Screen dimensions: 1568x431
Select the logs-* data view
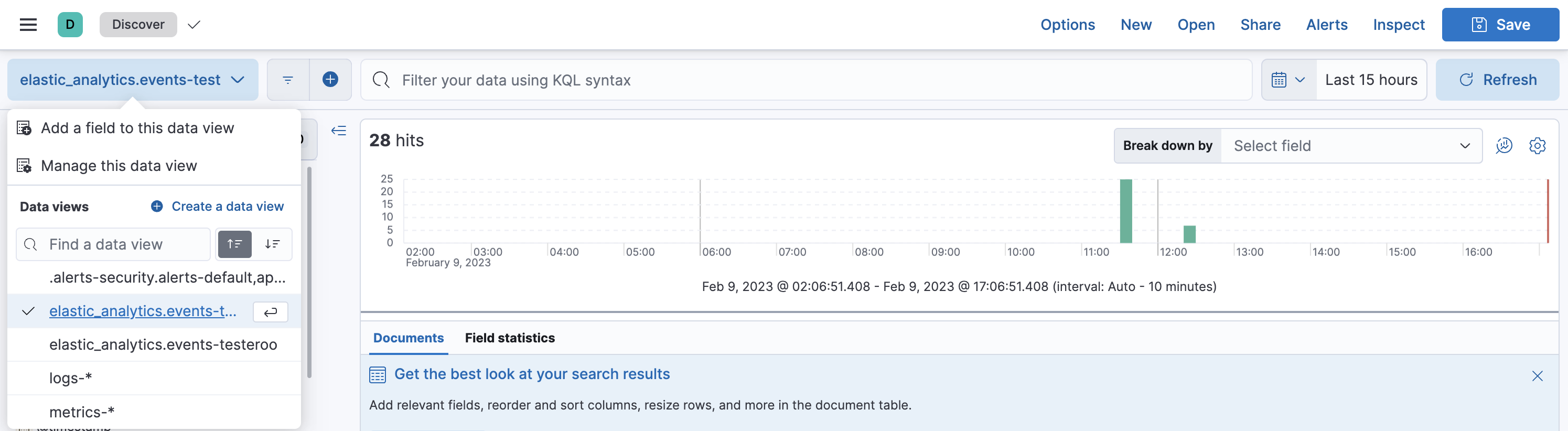[71, 378]
